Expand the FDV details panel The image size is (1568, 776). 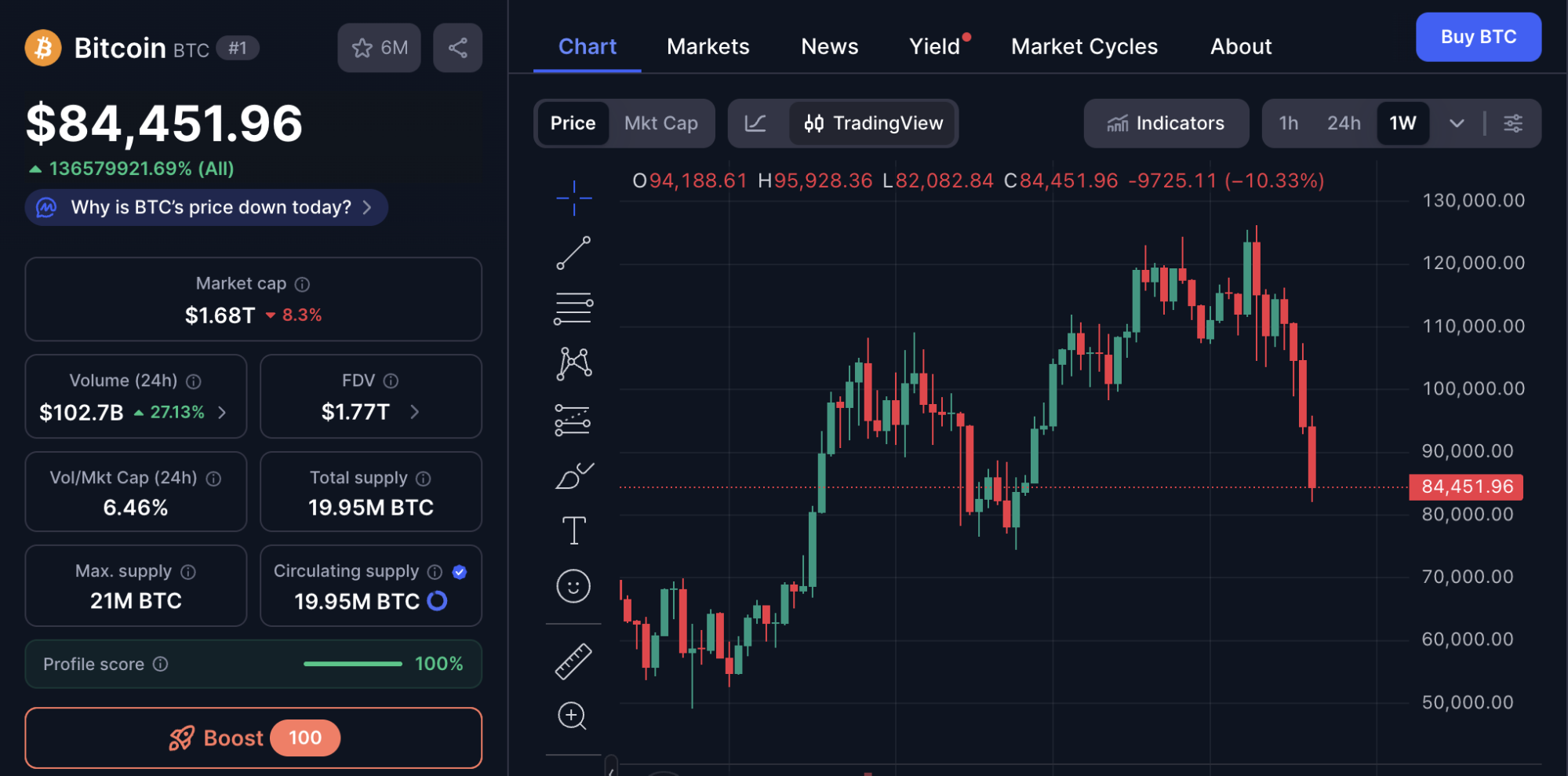pos(416,411)
